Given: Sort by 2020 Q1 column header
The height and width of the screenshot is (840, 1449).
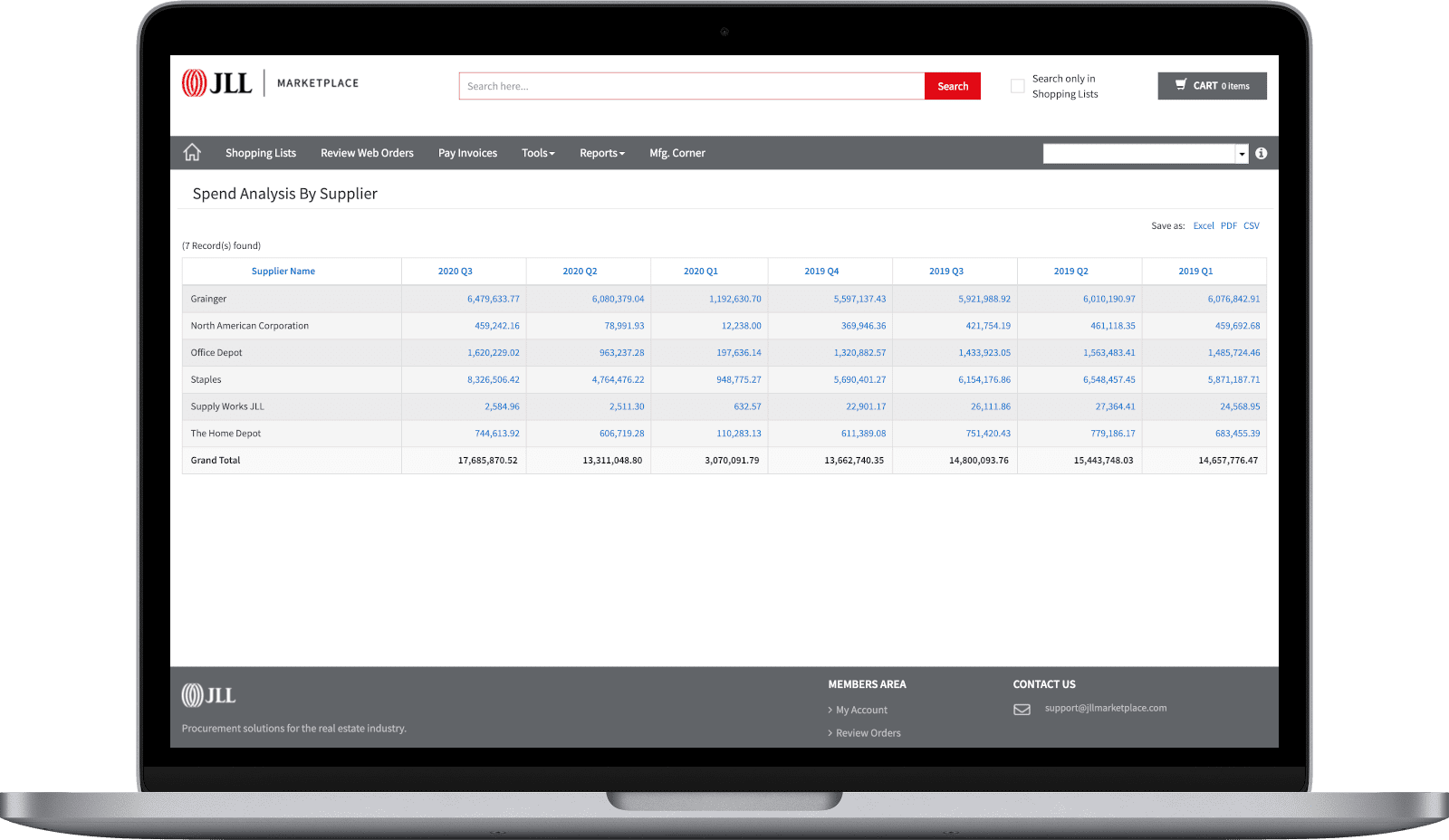Looking at the screenshot, I should click(701, 272).
